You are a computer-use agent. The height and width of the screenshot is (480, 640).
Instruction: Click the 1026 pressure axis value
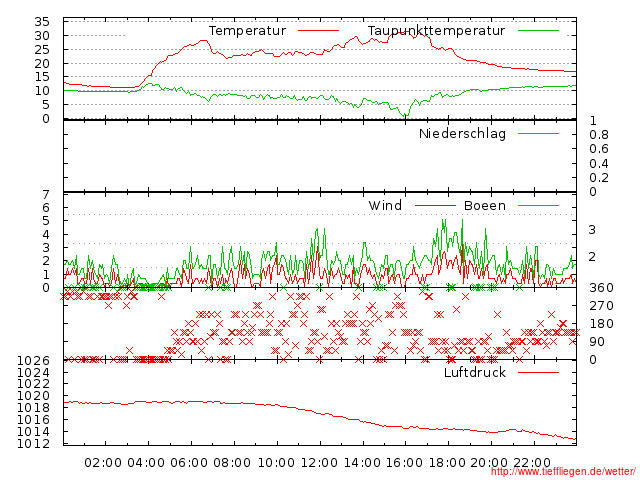click(x=33, y=361)
